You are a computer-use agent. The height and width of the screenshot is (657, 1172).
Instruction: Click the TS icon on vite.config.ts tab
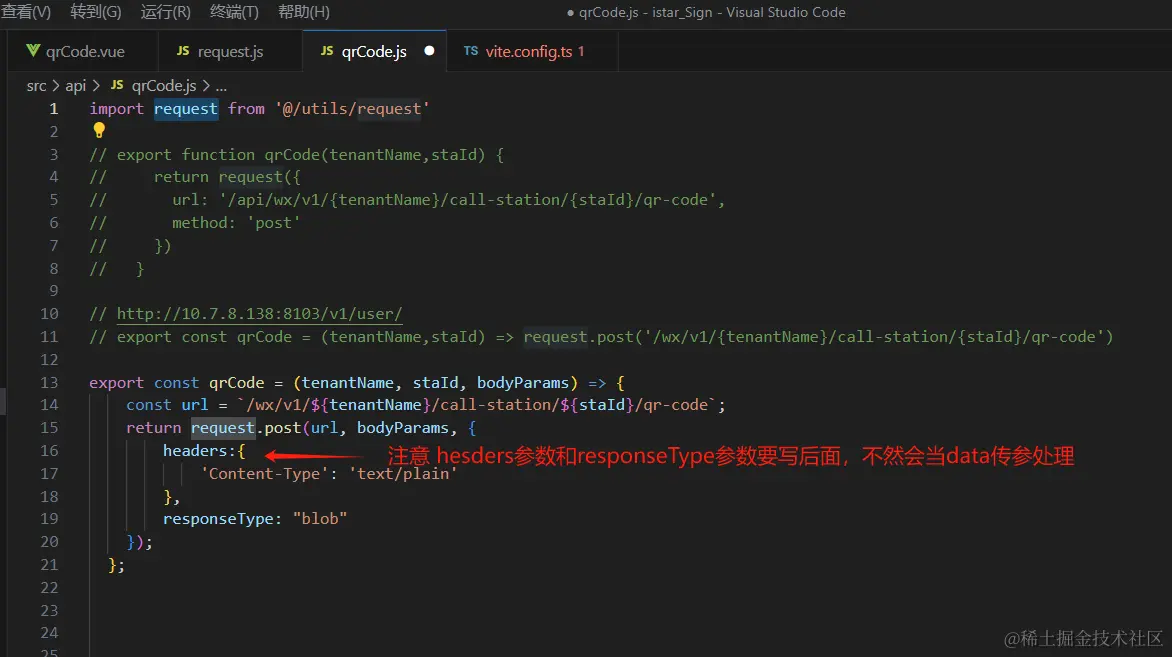tap(471, 51)
